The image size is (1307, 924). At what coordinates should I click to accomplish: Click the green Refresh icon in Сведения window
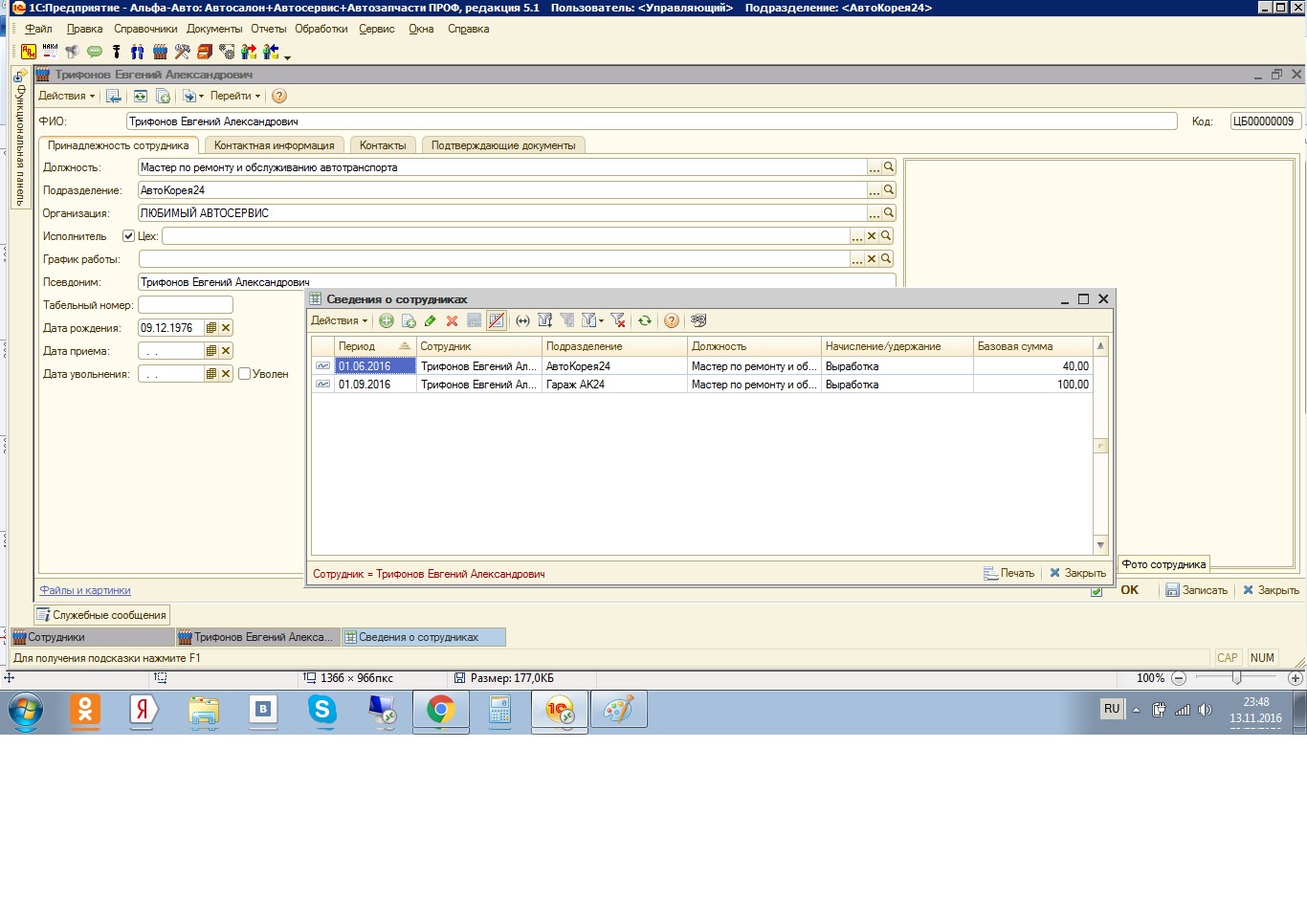coord(645,321)
